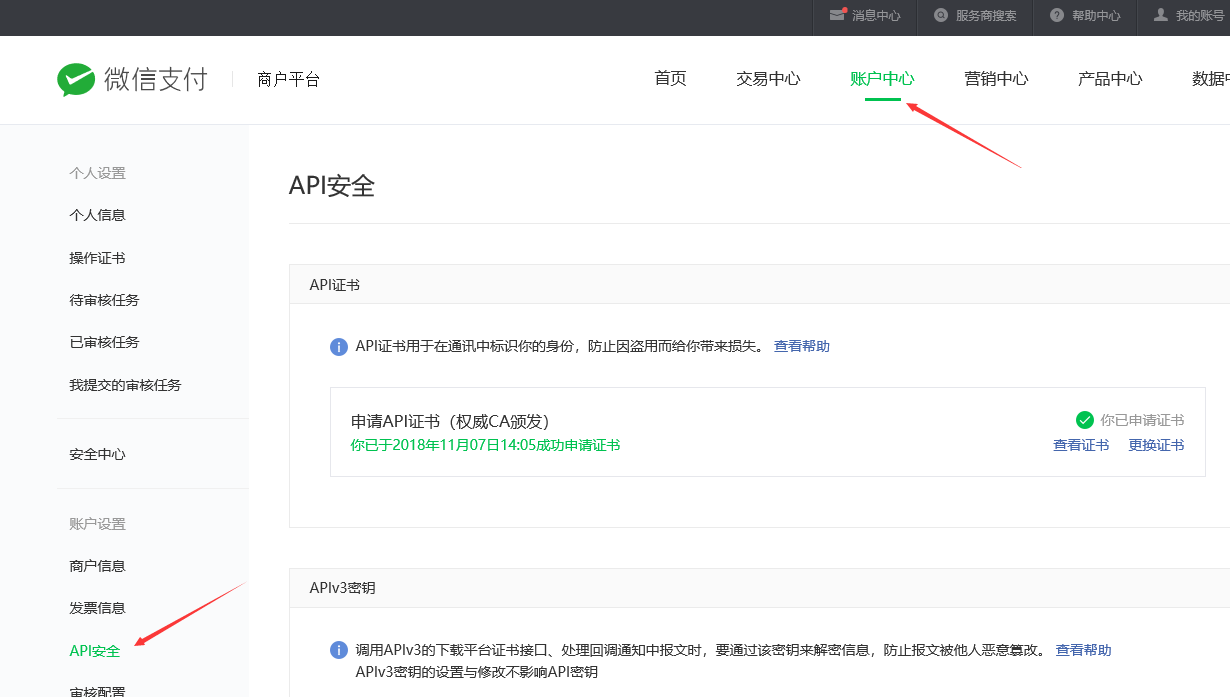Click the my account person icon
This screenshot has width=1230, height=697.
1161,15
